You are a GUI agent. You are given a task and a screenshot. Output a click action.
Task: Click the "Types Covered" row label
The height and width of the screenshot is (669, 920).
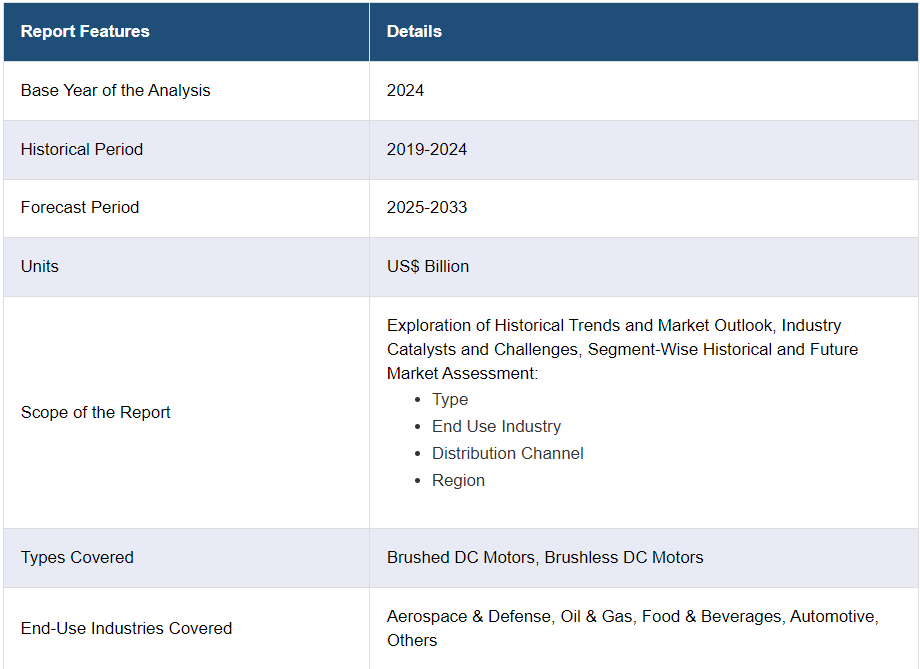tap(77, 557)
